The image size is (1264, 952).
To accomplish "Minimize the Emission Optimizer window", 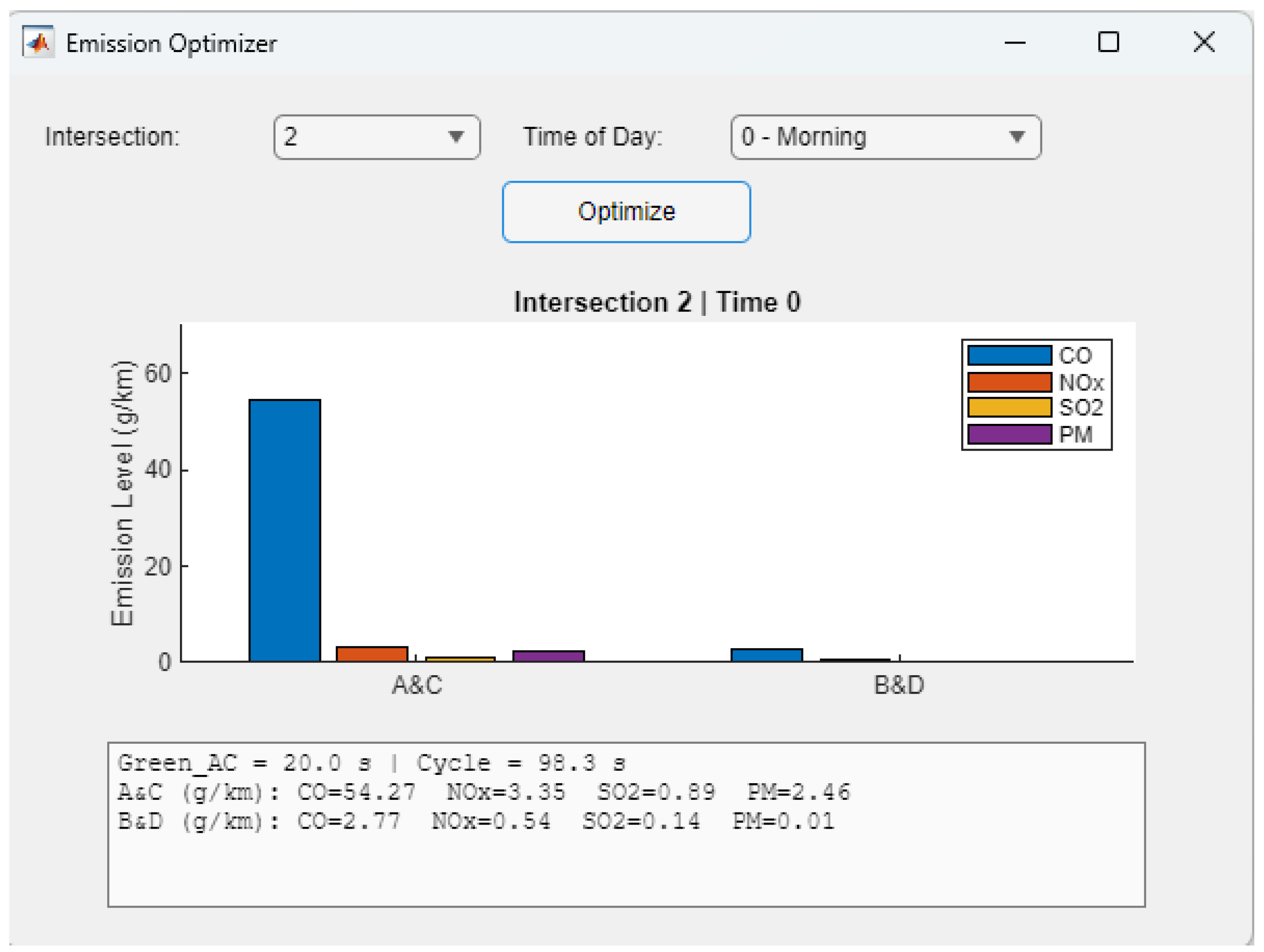I will (x=1015, y=42).
